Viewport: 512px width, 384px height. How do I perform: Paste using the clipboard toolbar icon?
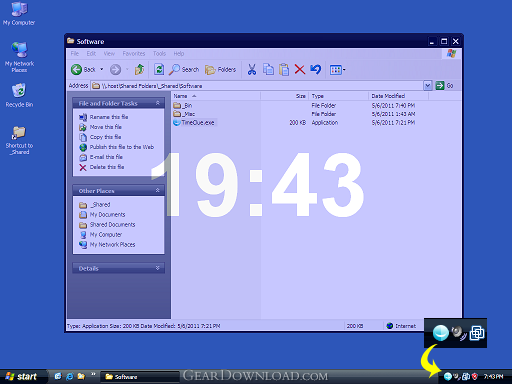pos(284,69)
